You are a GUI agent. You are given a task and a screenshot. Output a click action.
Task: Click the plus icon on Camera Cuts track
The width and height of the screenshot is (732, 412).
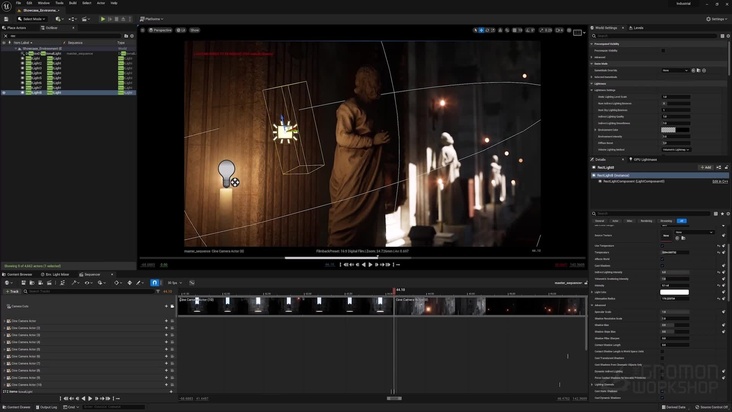tap(167, 307)
